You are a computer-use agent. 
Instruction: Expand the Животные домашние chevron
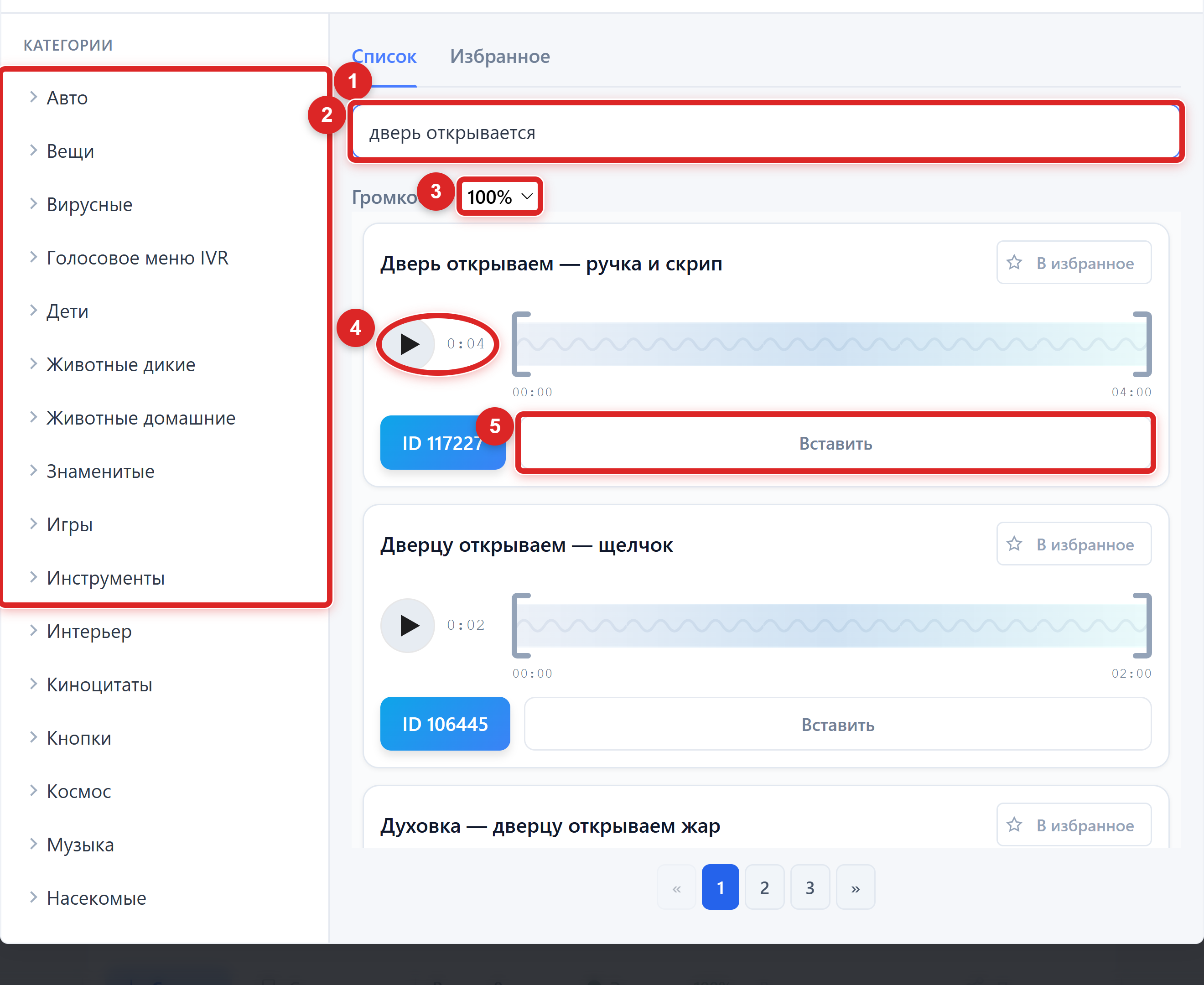tap(33, 417)
